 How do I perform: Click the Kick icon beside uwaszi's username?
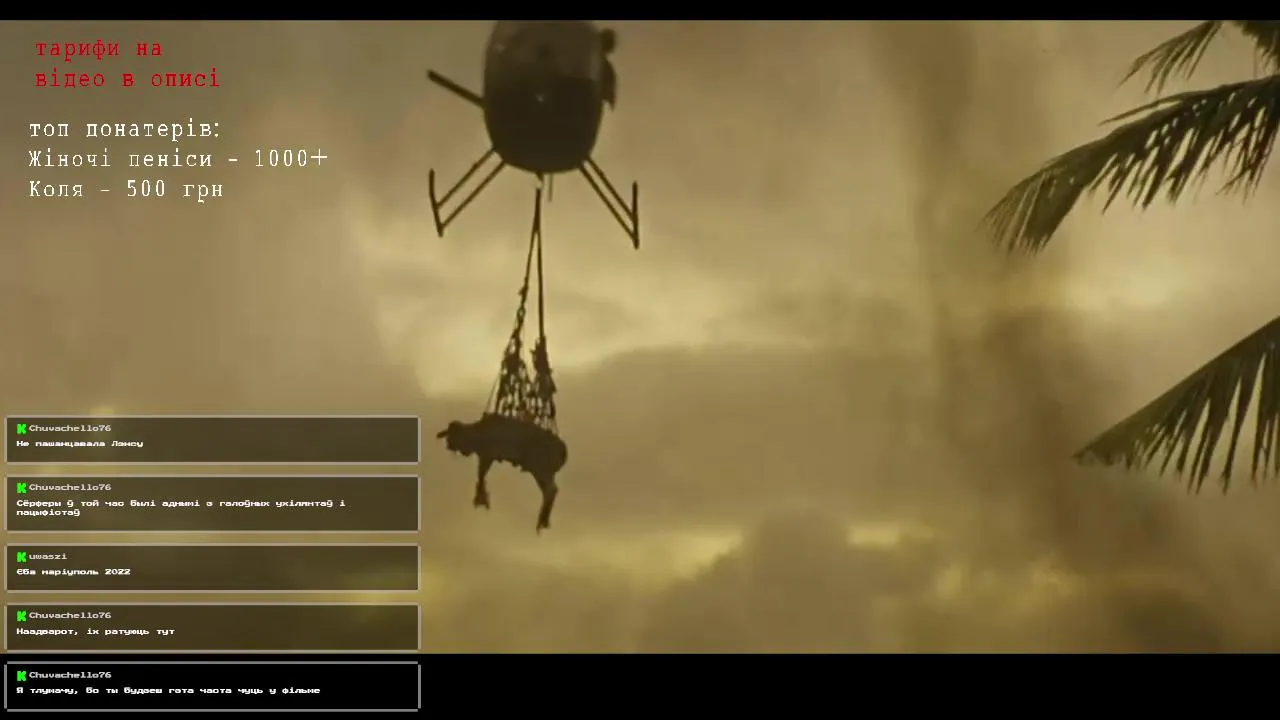pyautogui.click(x=21, y=557)
